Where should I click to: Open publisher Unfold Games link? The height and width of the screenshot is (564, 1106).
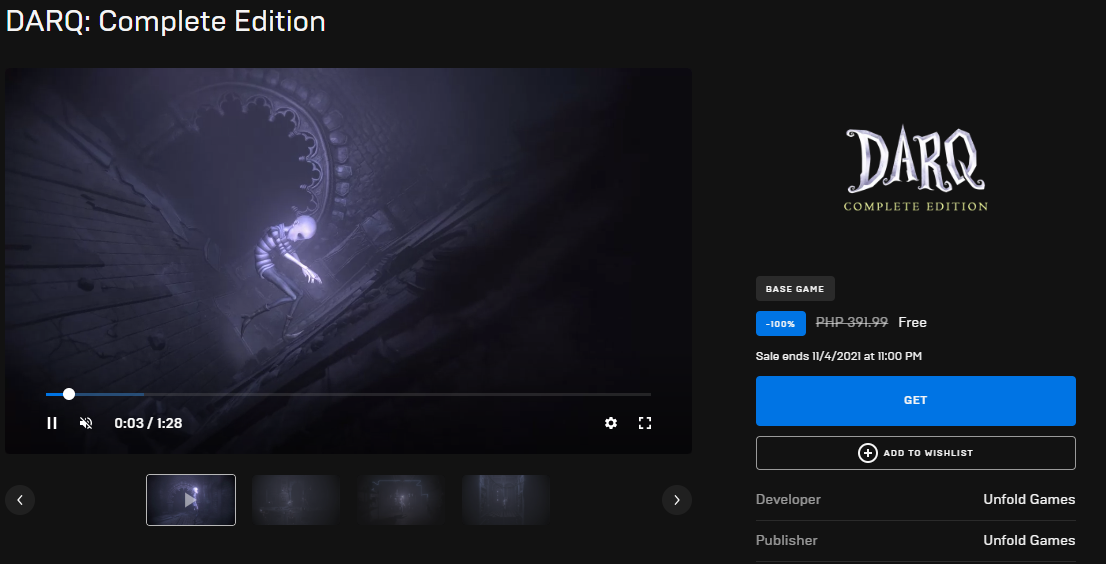[x=1029, y=540]
